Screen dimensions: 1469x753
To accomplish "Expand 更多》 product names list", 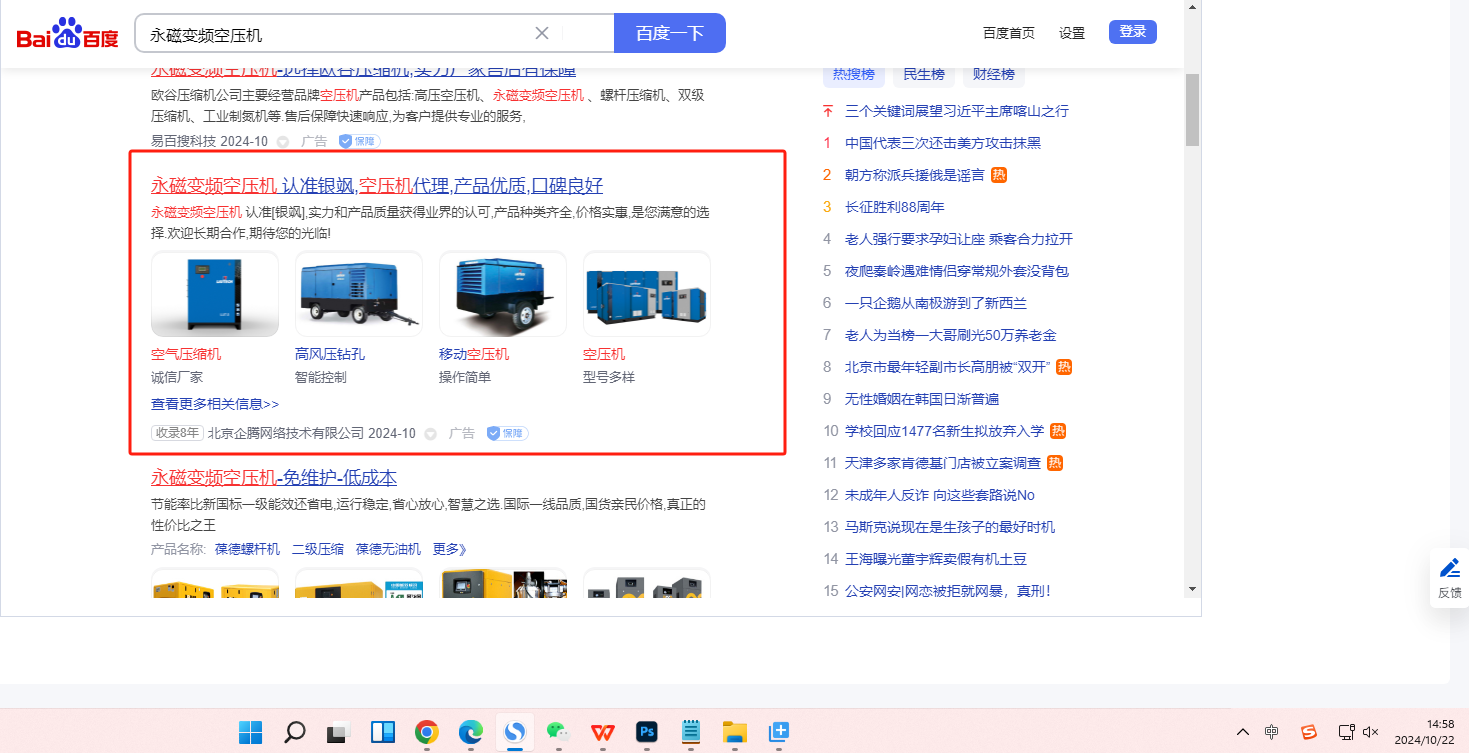I will click(x=450, y=549).
